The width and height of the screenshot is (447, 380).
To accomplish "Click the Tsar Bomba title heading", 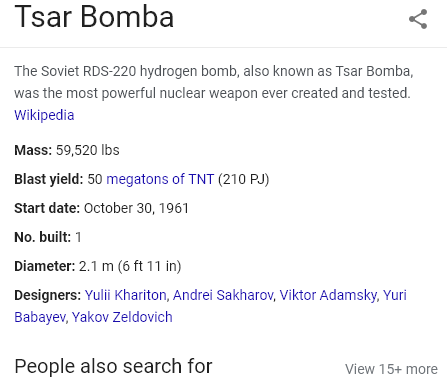I will click(94, 17).
